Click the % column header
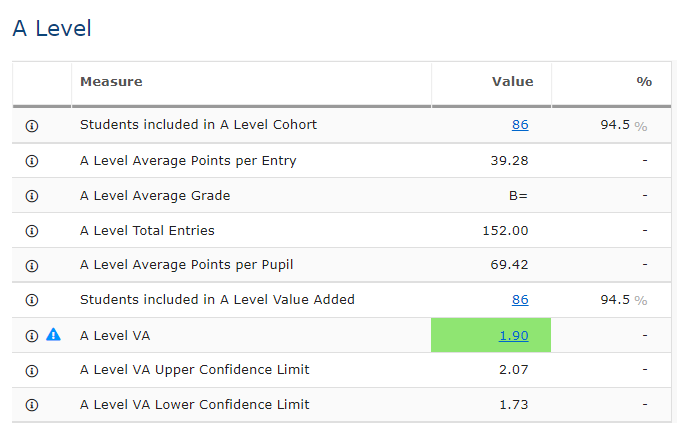This screenshot has height=438, width=677. [643, 82]
